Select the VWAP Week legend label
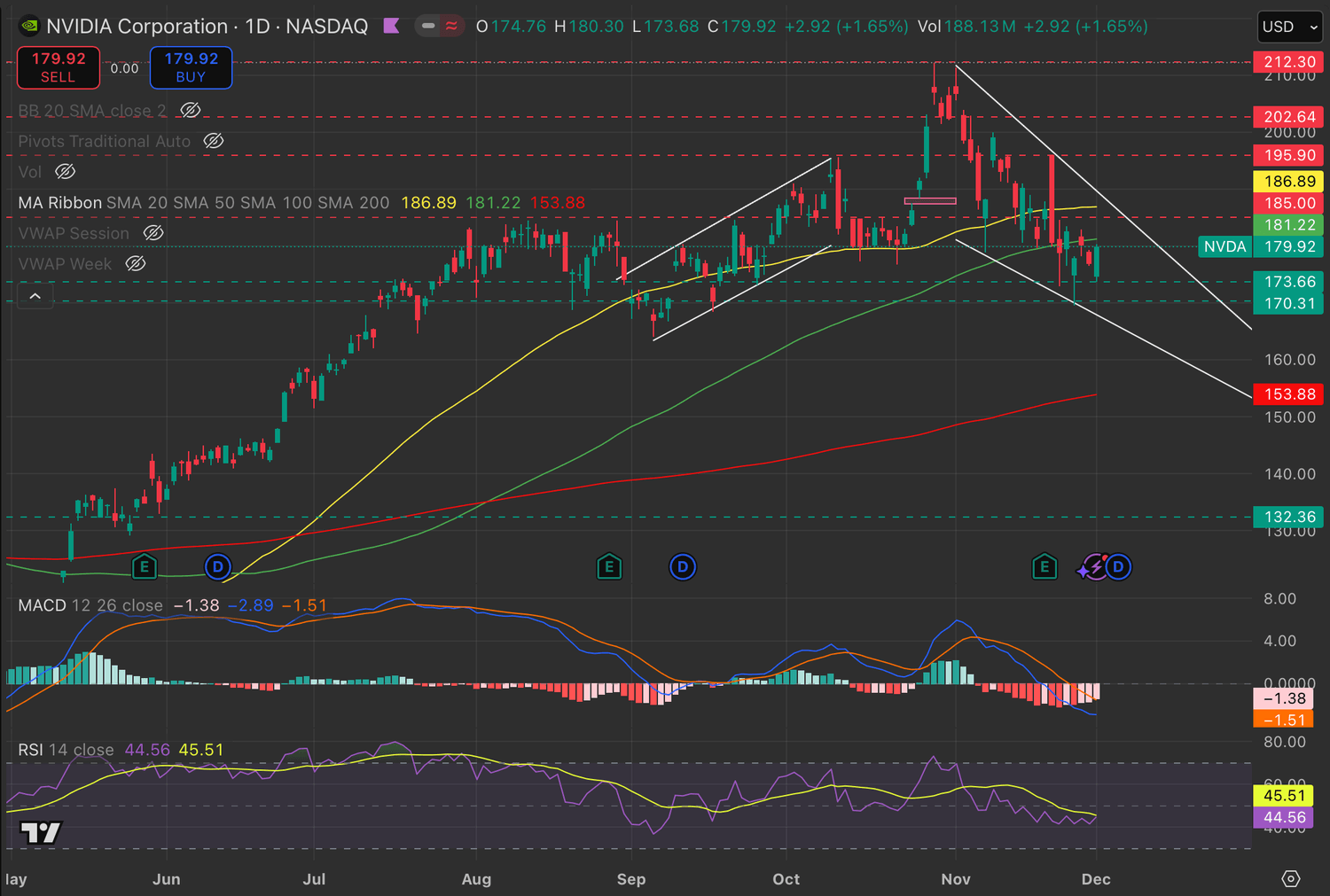1330x896 pixels. (x=65, y=263)
